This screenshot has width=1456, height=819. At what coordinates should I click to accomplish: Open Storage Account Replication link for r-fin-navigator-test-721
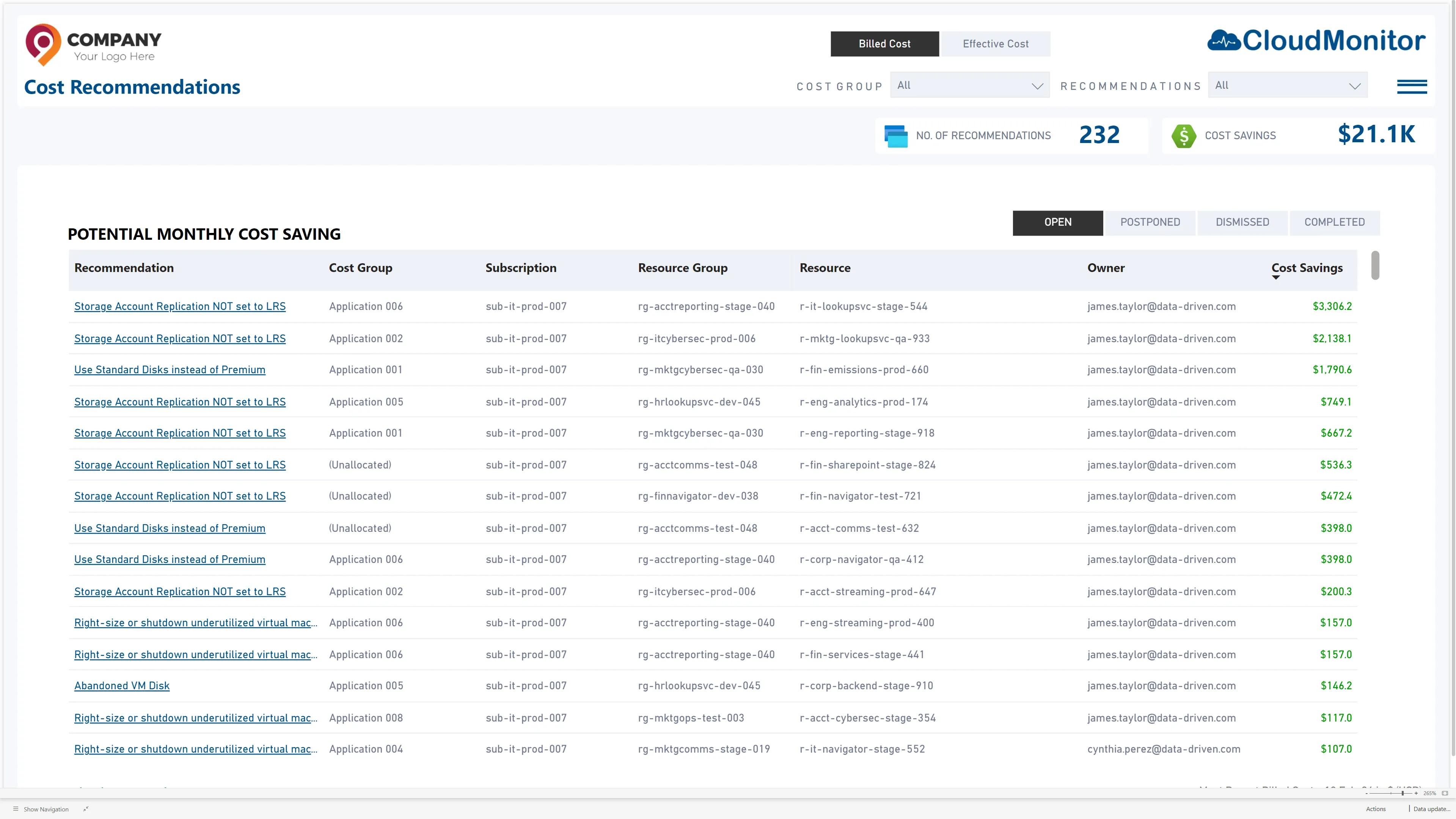pos(180,496)
